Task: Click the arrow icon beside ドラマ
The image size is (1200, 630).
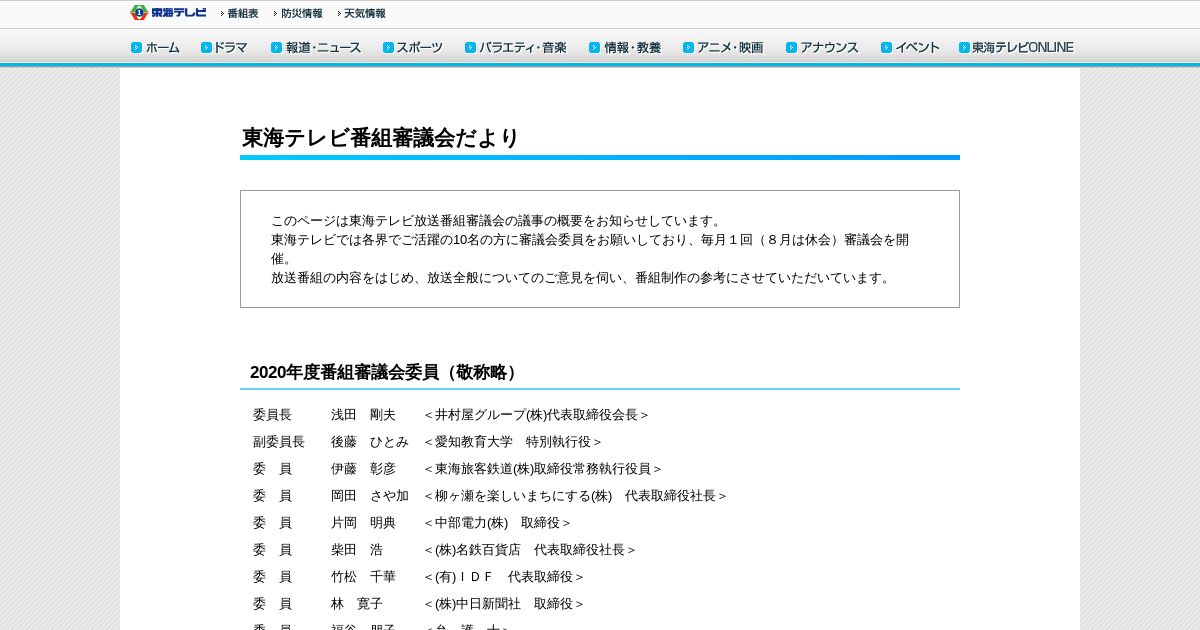Action: (206, 48)
